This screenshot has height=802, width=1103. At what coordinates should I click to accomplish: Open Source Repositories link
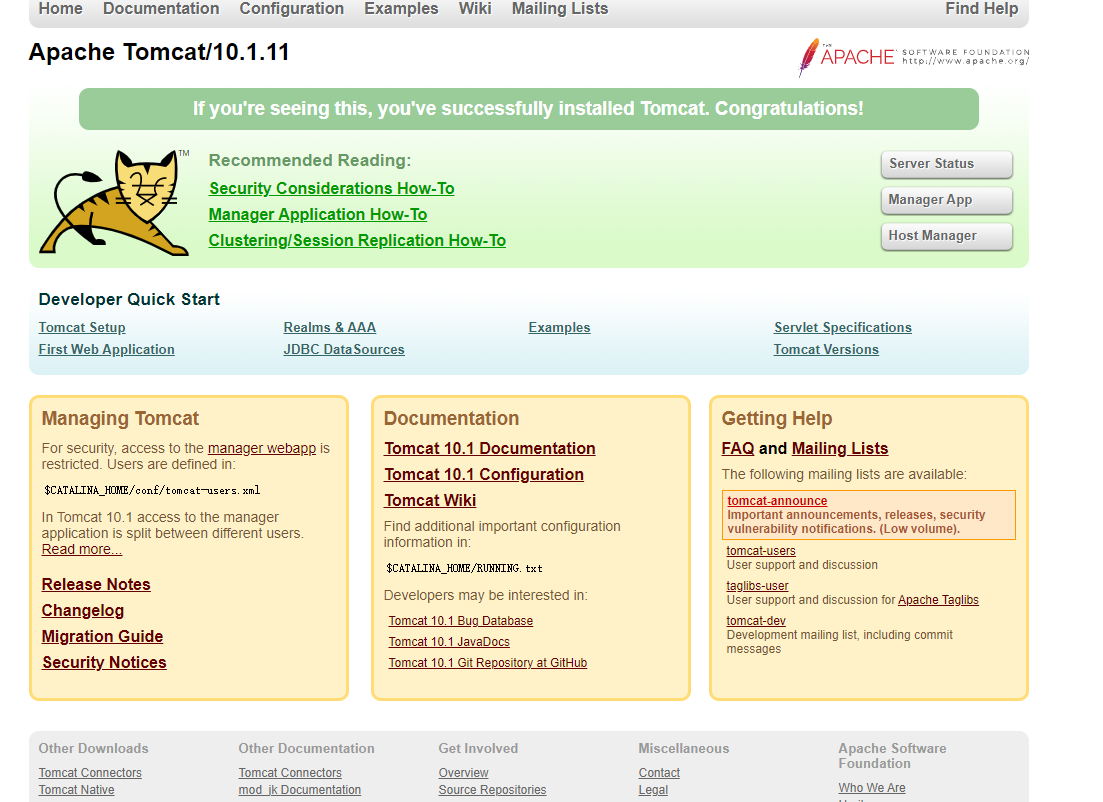pos(492,790)
